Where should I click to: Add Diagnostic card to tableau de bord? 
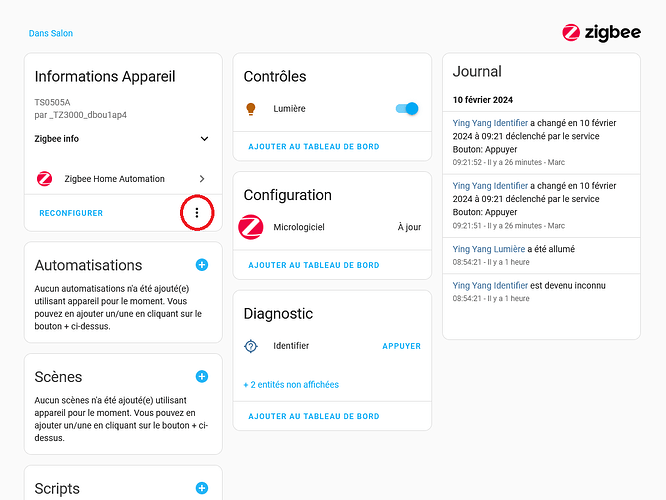314,416
